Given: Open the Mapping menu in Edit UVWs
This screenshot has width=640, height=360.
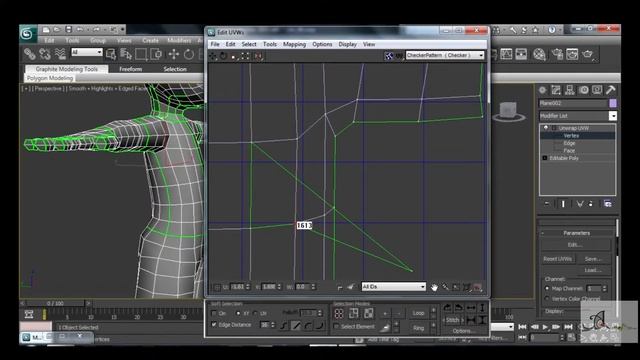Looking at the screenshot, I should pyautogui.click(x=294, y=44).
